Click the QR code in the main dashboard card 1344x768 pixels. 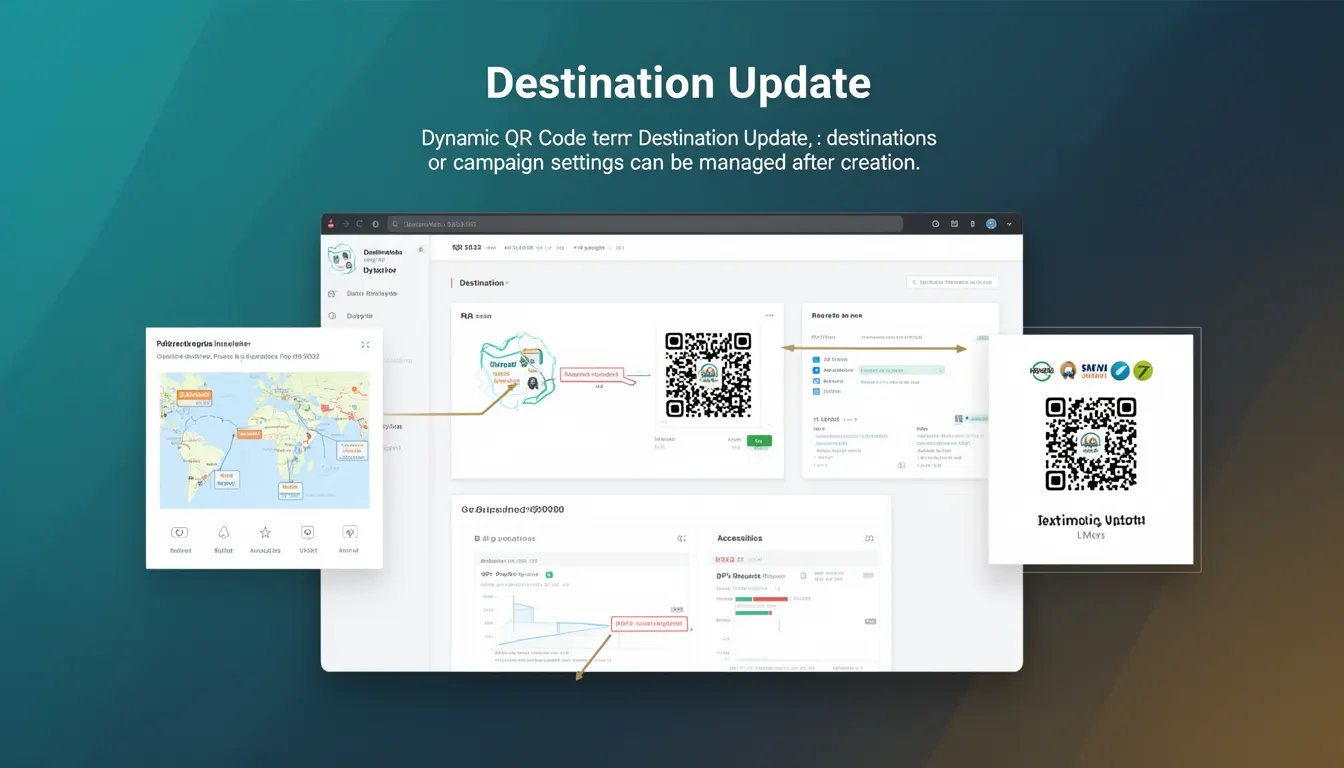tap(709, 375)
